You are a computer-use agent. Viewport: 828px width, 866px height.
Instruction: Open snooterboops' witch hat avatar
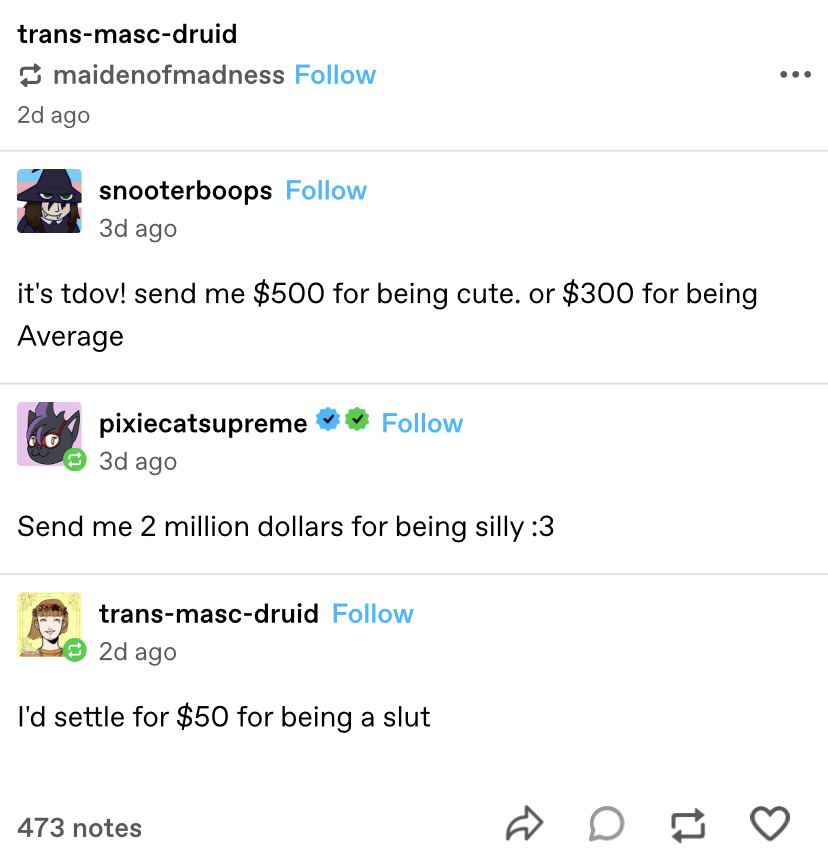click(49, 201)
